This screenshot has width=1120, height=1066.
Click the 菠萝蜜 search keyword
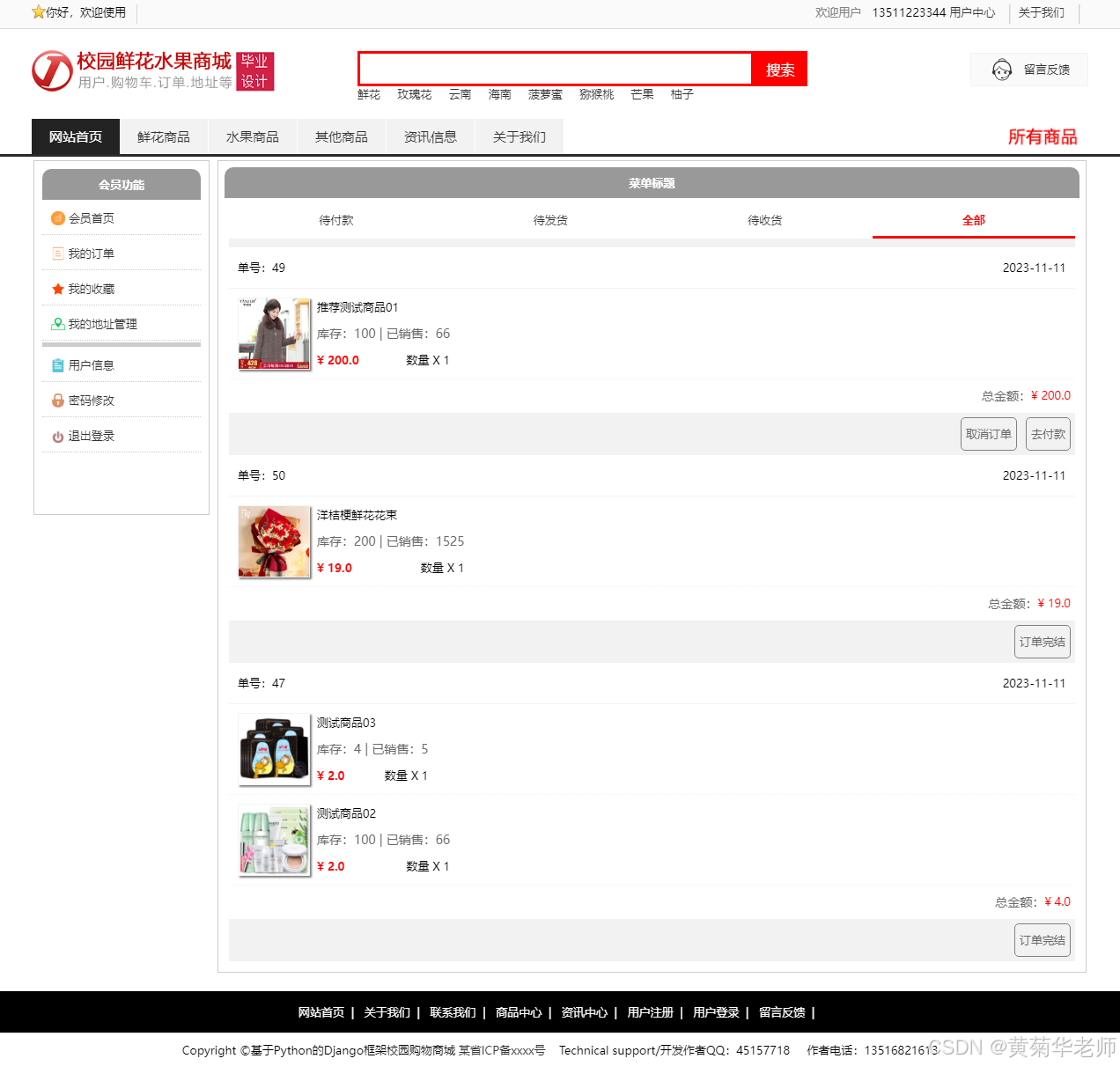click(x=545, y=94)
